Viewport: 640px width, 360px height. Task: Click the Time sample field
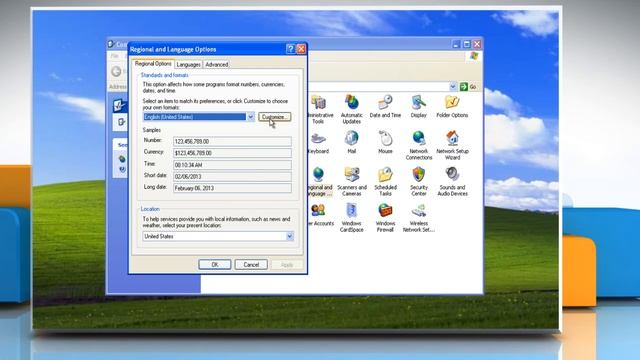[232, 165]
